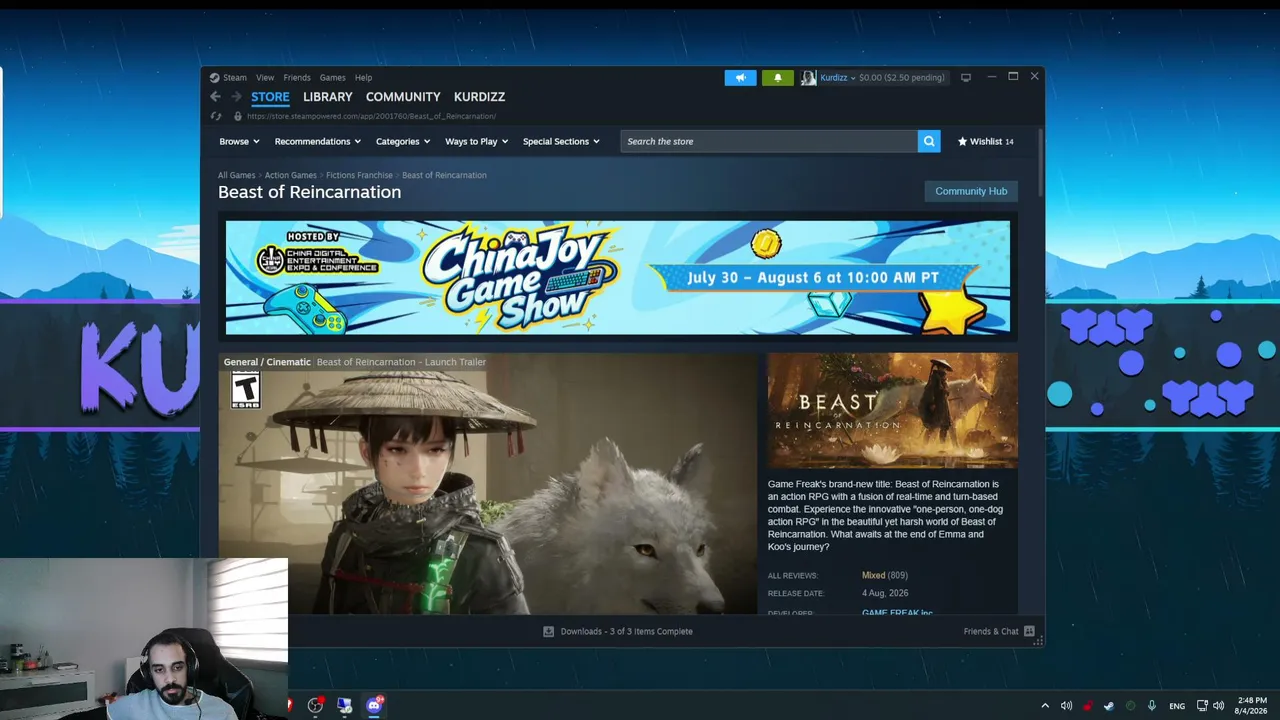
Task: Click the Steam page vertical scrollbar
Action: [1040, 164]
